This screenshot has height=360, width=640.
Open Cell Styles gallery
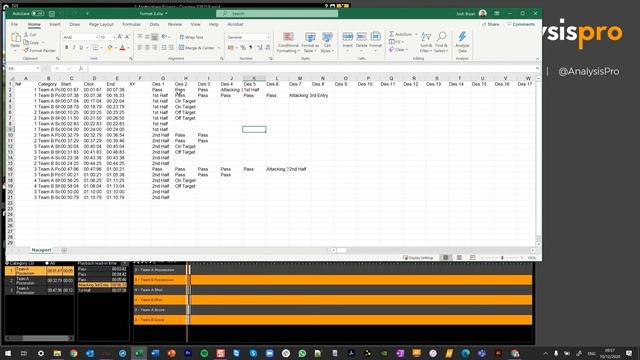(327, 42)
